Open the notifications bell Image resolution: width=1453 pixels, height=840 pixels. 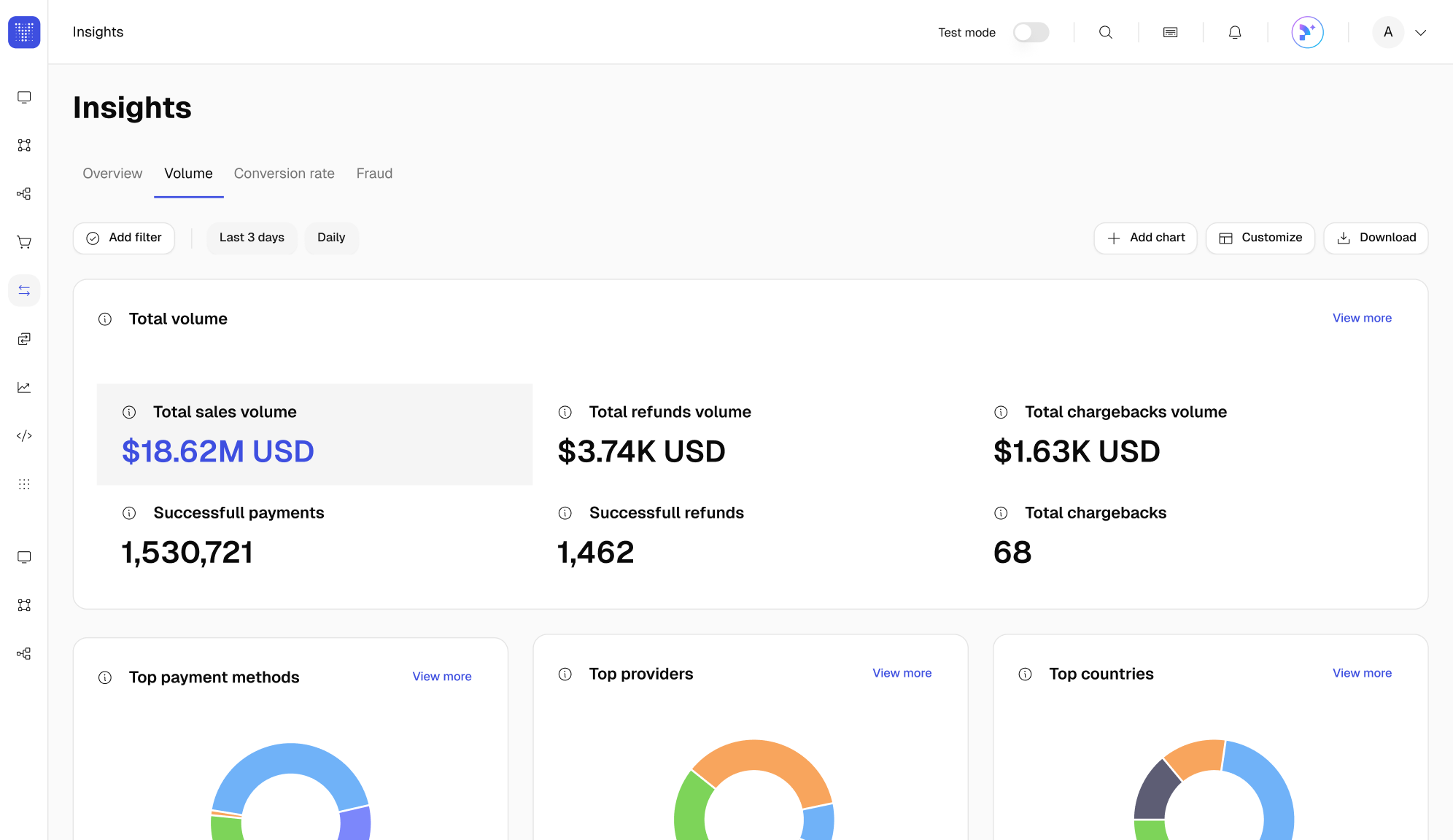(x=1235, y=32)
